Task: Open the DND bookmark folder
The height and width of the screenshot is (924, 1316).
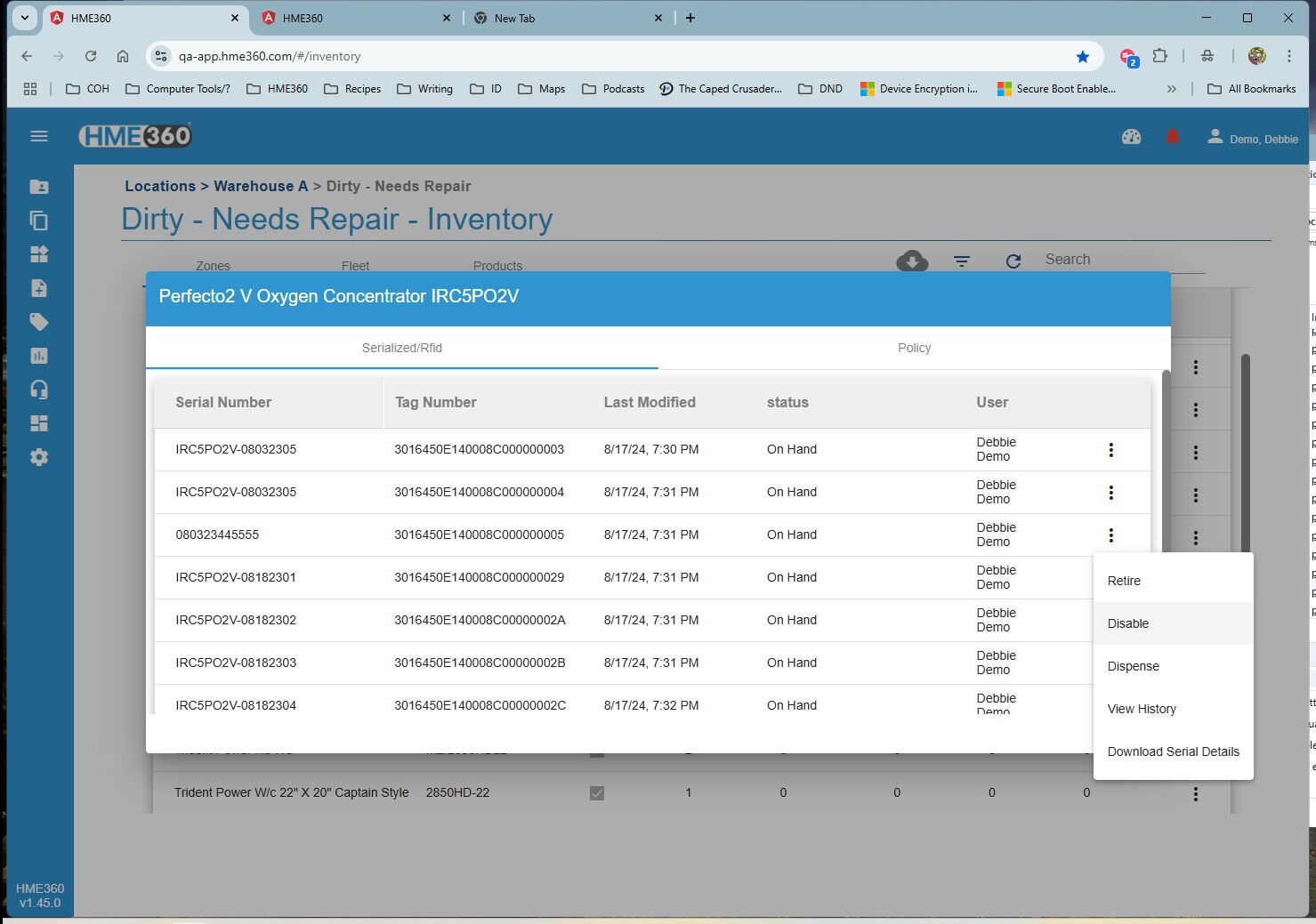Action: 820,89
